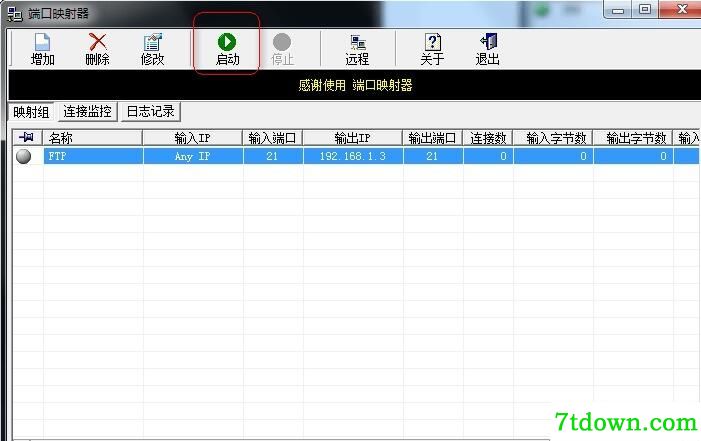The width and height of the screenshot is (701, 441).
Task: Click the 感谢使用 端口映射器 banner
Action: click(355, 85)
